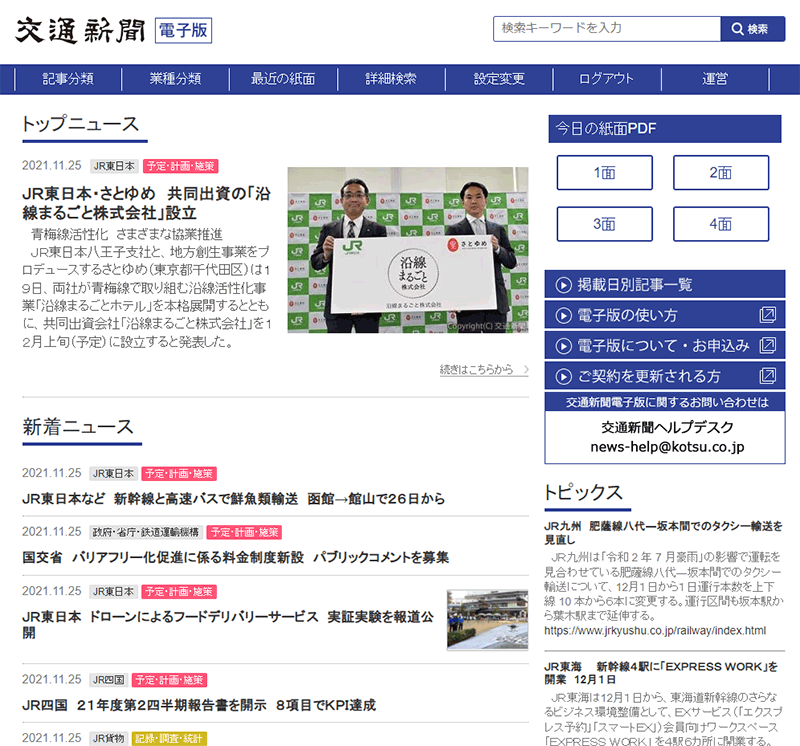Screen dimensions: 800x746
Task: Open the 記事分類 navigation menu
Action: (68, 79)
